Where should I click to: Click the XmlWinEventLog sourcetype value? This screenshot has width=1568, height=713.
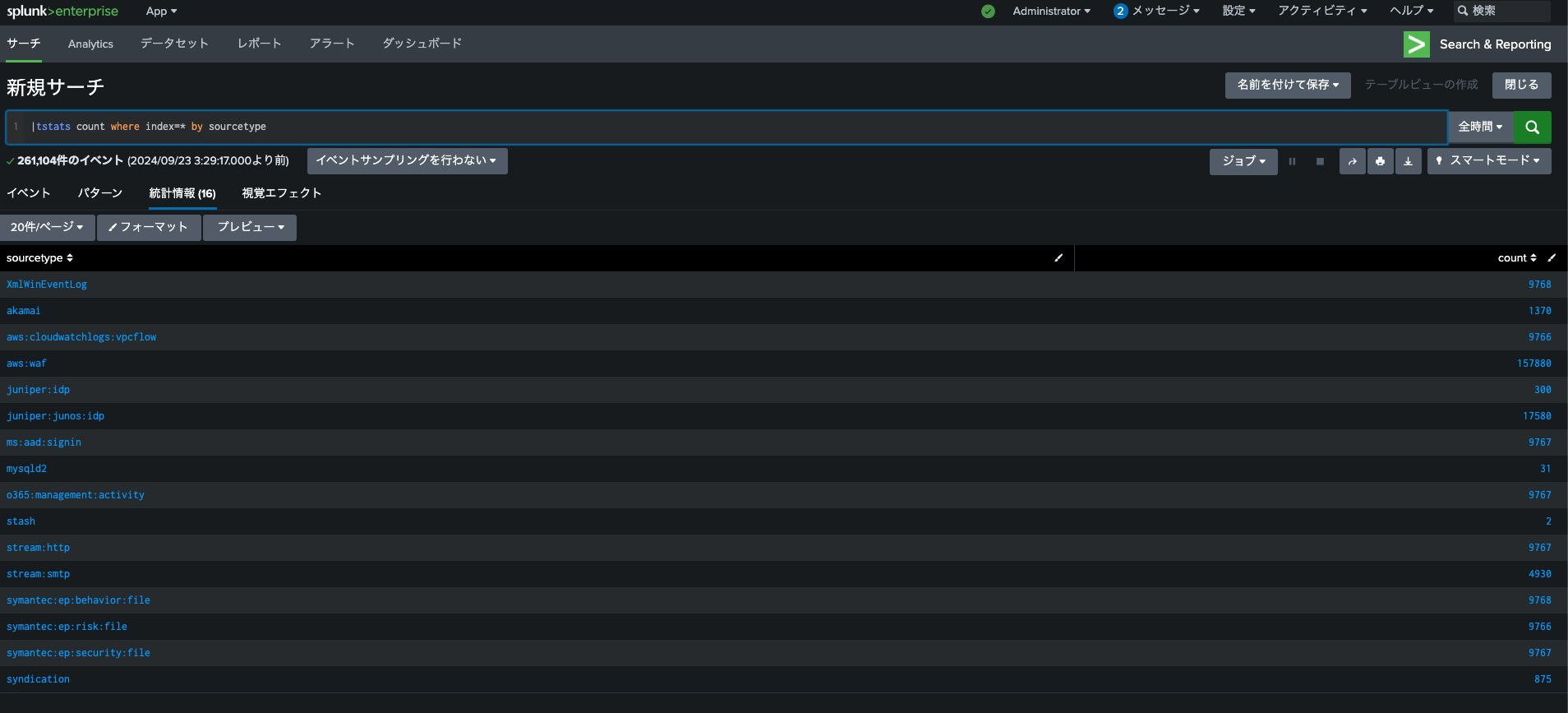47,285
